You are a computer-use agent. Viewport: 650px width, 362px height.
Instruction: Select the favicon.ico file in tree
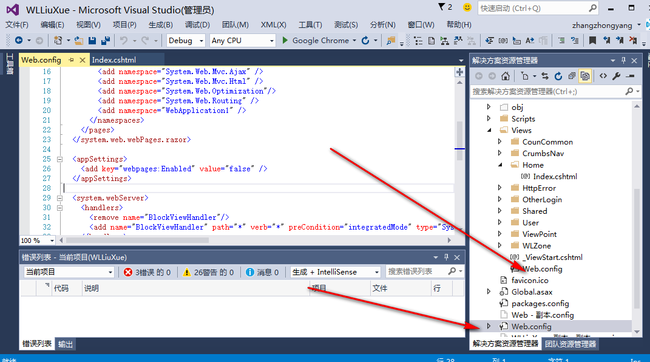529,280
